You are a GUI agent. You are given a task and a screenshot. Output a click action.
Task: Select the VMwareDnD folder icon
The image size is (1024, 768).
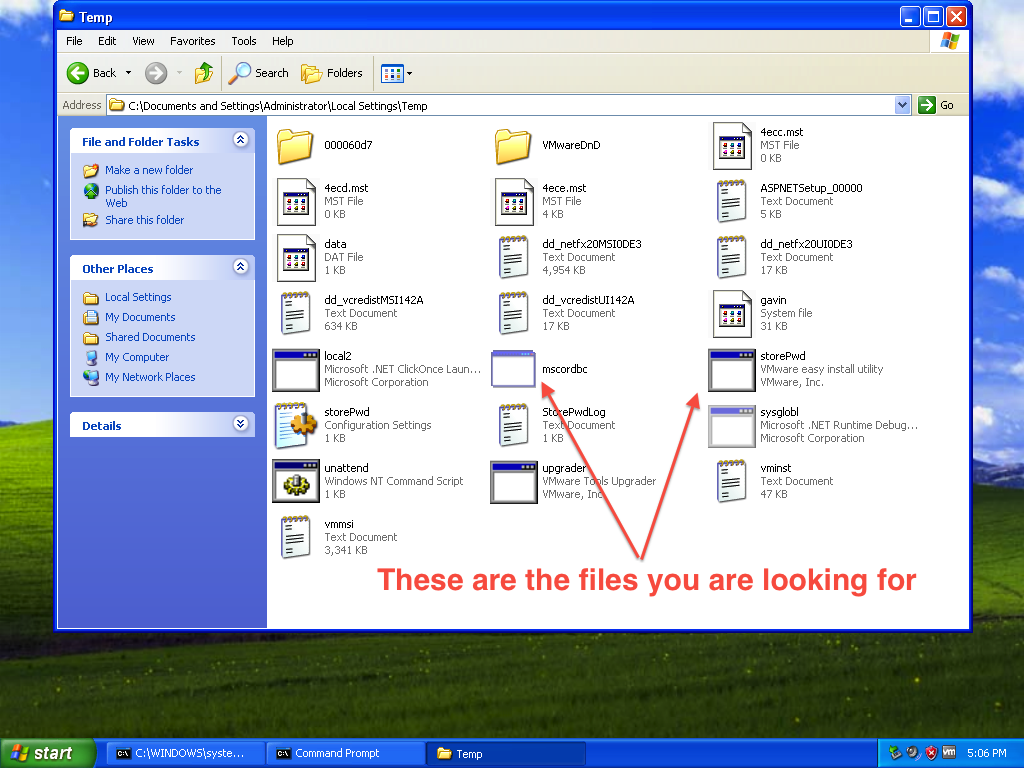(514, 145)
